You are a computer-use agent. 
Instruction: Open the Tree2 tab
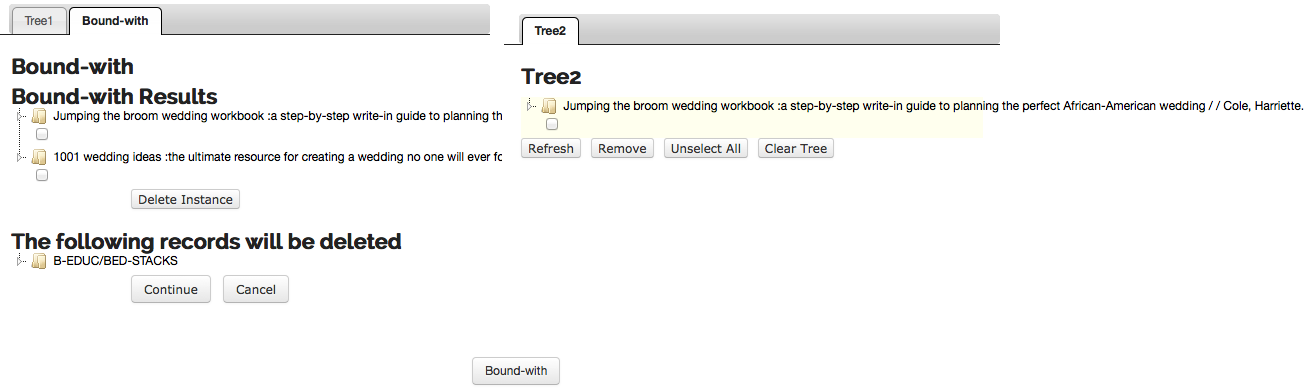pyautogui.click(x=550, y=31)
